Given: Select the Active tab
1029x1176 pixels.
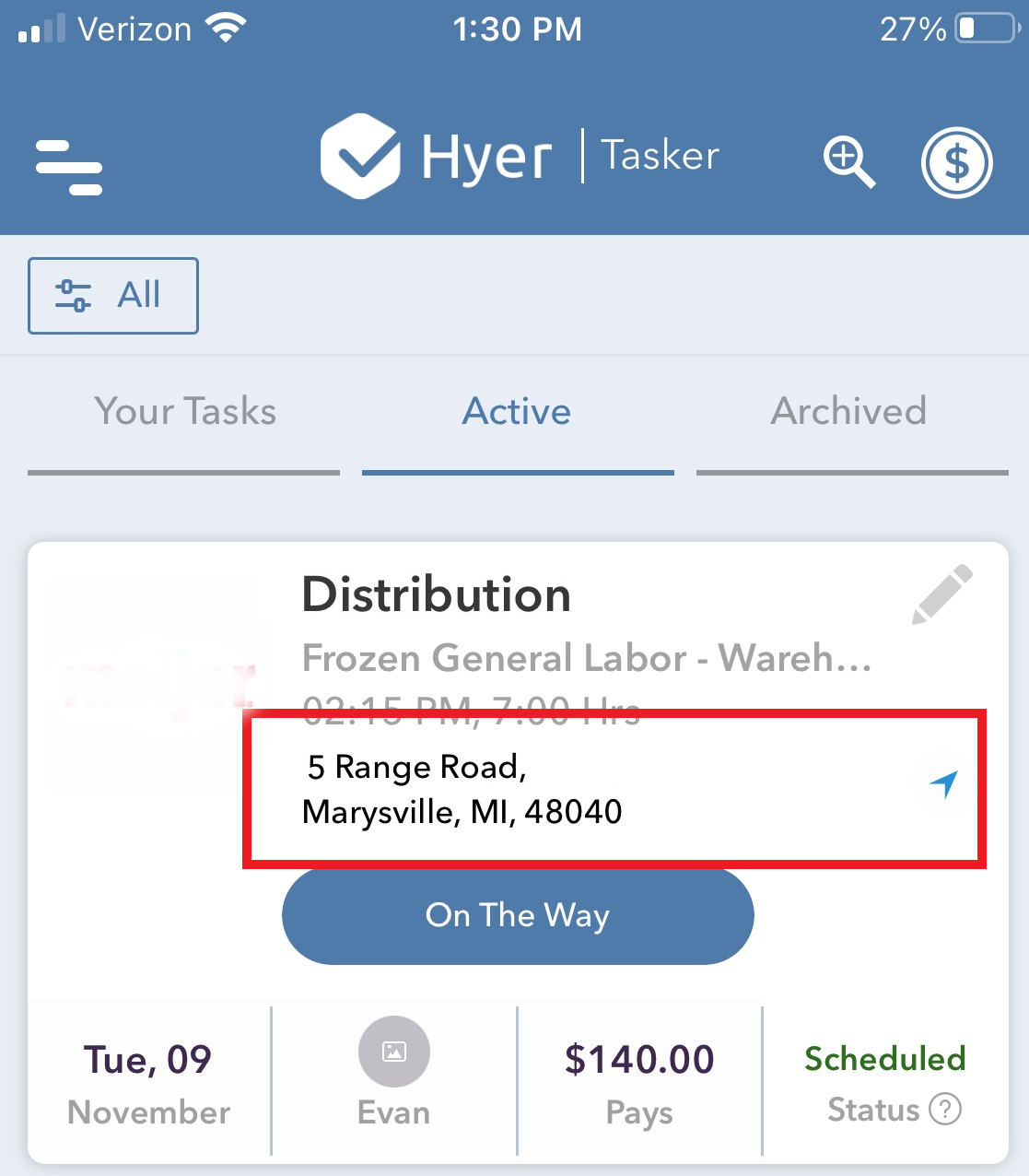Looking at the screenshot, I should 517,411.
